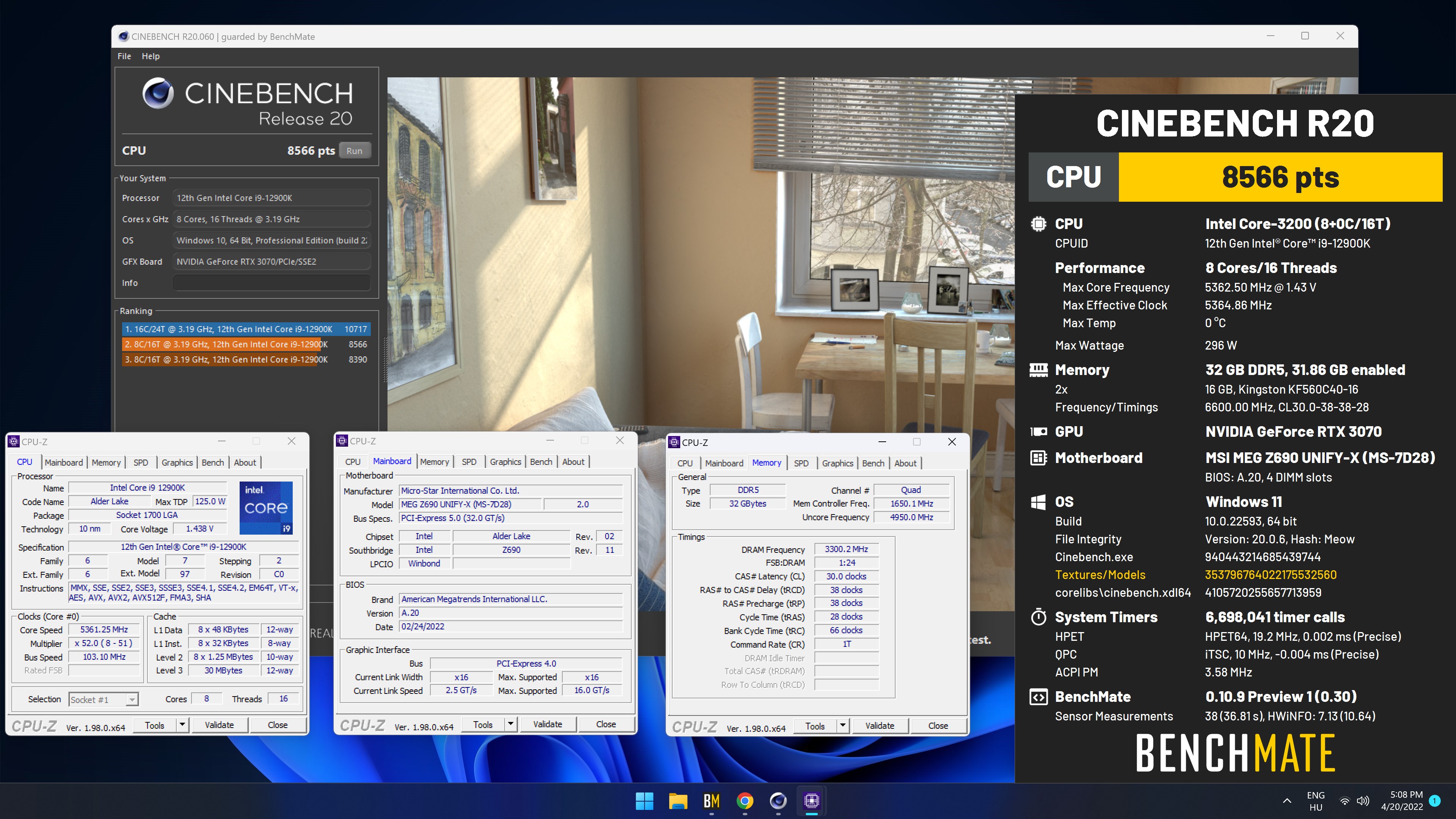Open notification center badge icon

click(x=1434, y=800)
